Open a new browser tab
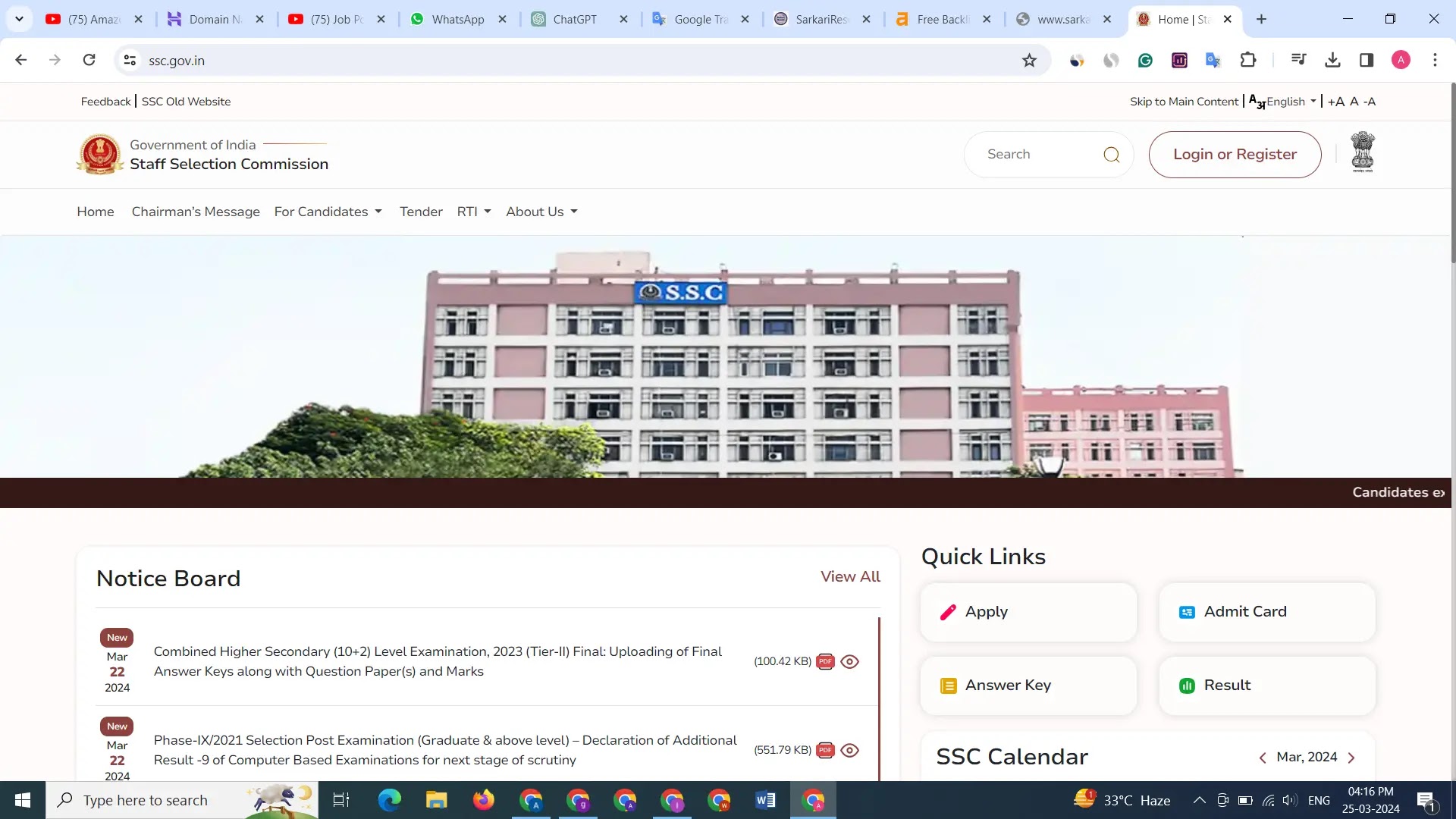The width and height of the screenshot is (1456, 819). [x=1261, y=19]
